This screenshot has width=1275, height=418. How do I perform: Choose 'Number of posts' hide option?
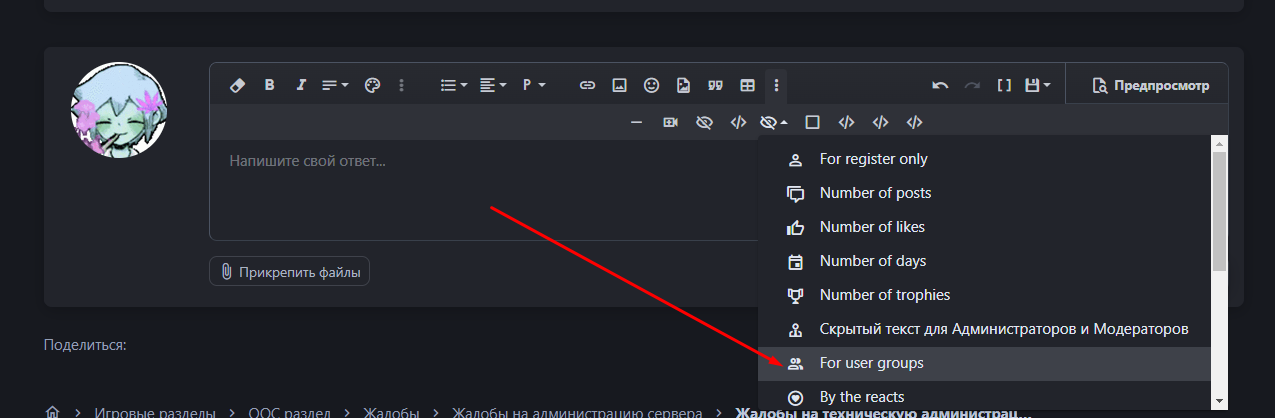point(875,193)
